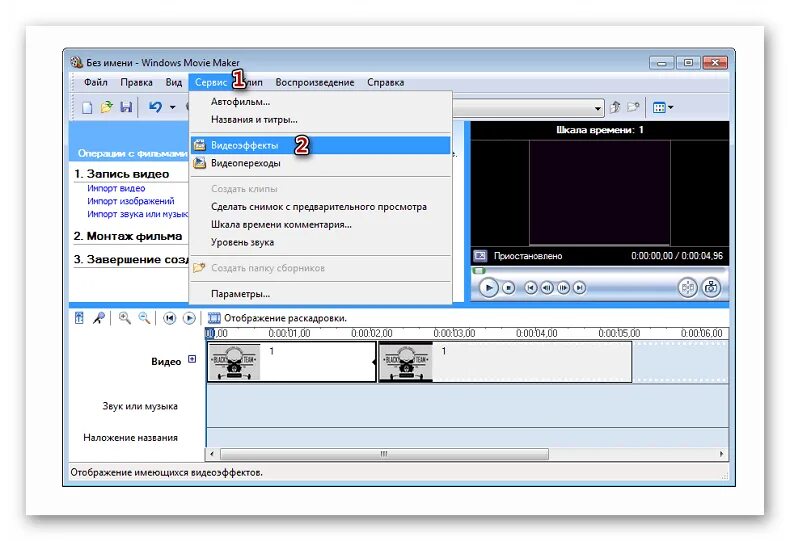Click the Take Picture camera icon
The width and height of the screenshot is (790, 541).
(x=711, y=288)
